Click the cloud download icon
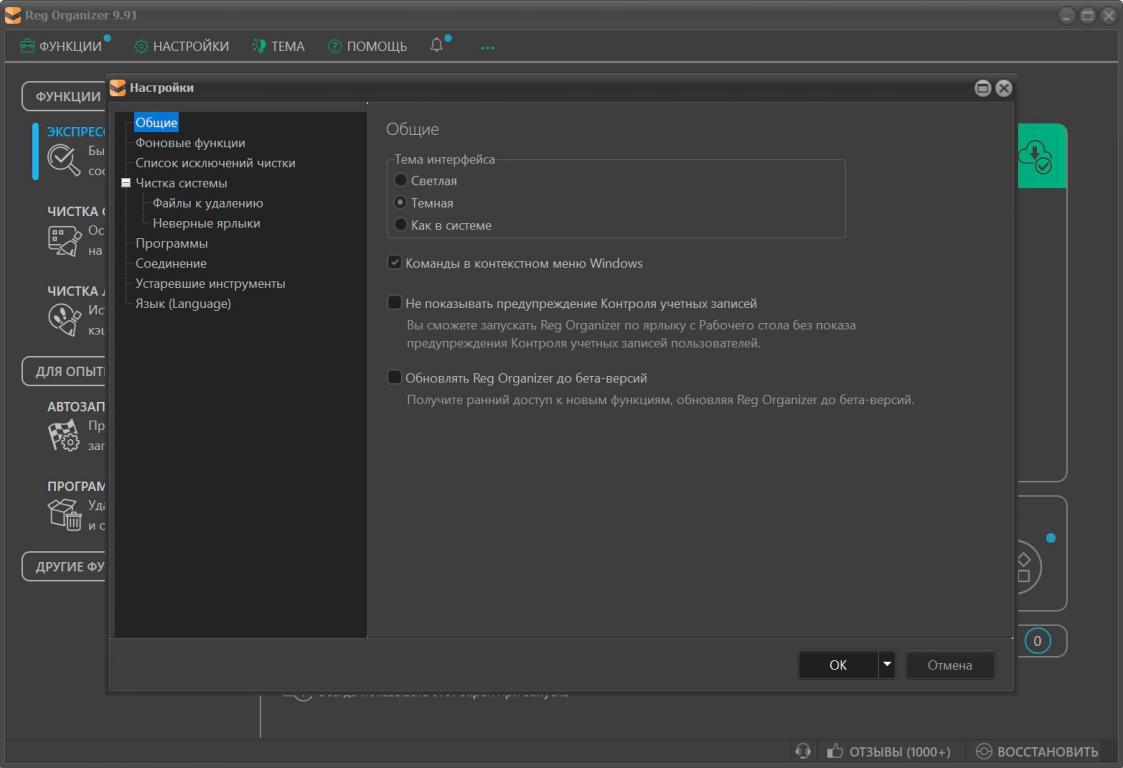Viewport: 1123px width, 768px height. (1034, 156)
